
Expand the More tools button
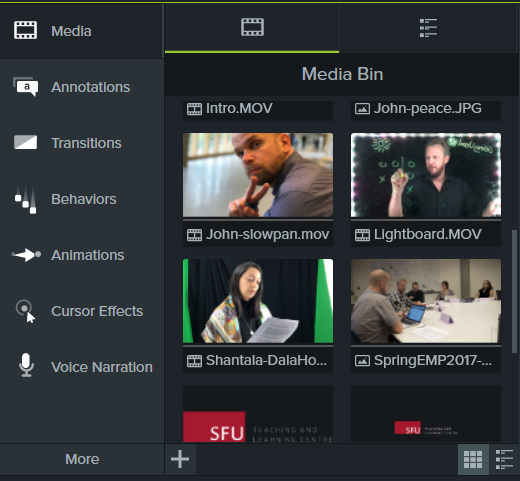click(82, 459)
